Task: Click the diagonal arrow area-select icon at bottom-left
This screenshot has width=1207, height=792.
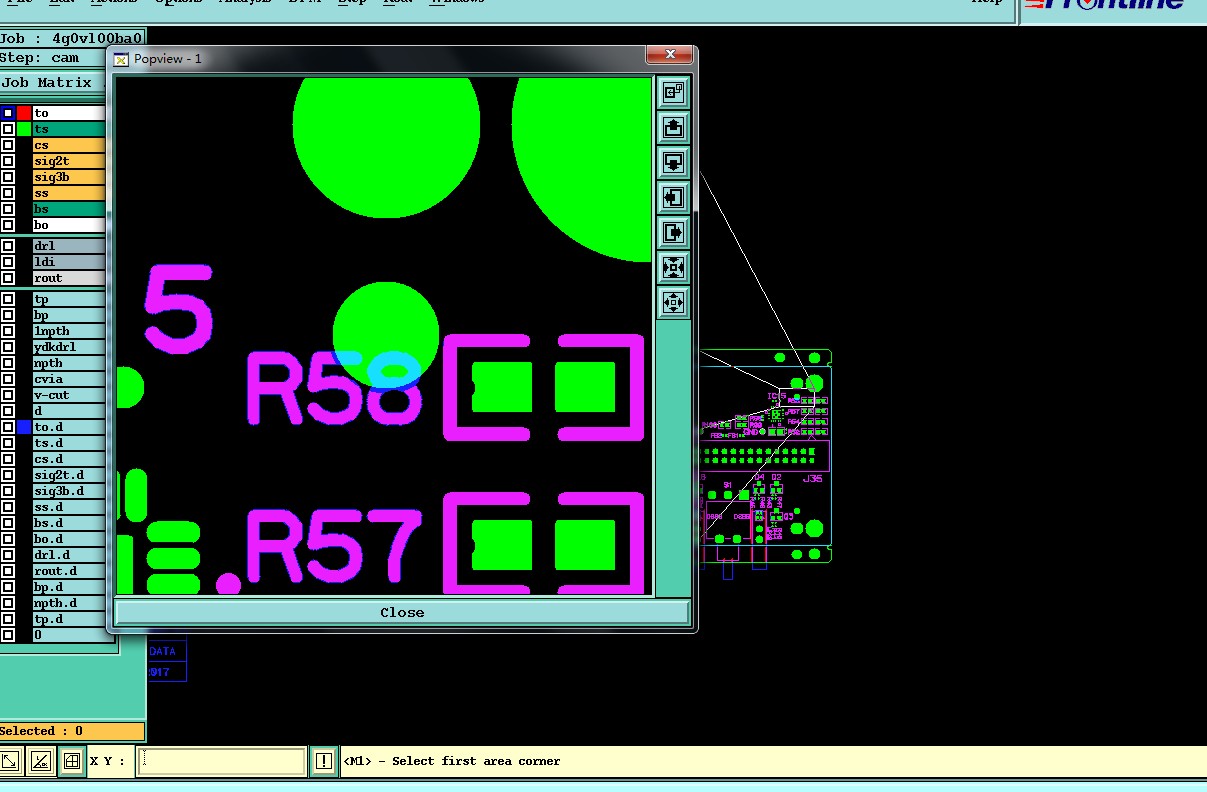Action: click(10, 761)
